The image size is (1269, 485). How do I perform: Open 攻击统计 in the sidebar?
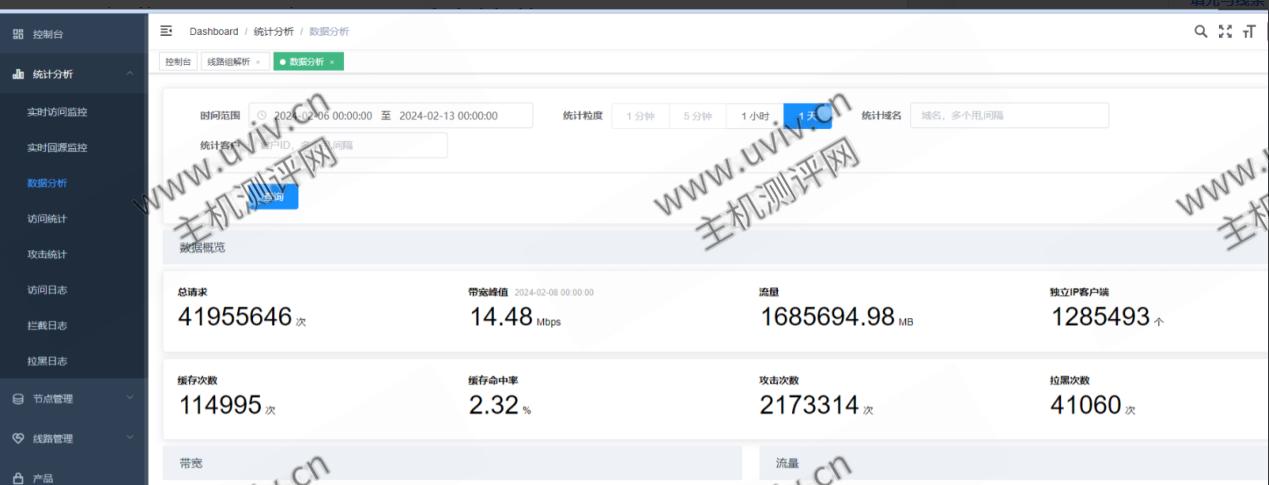[x=47, y=254]
